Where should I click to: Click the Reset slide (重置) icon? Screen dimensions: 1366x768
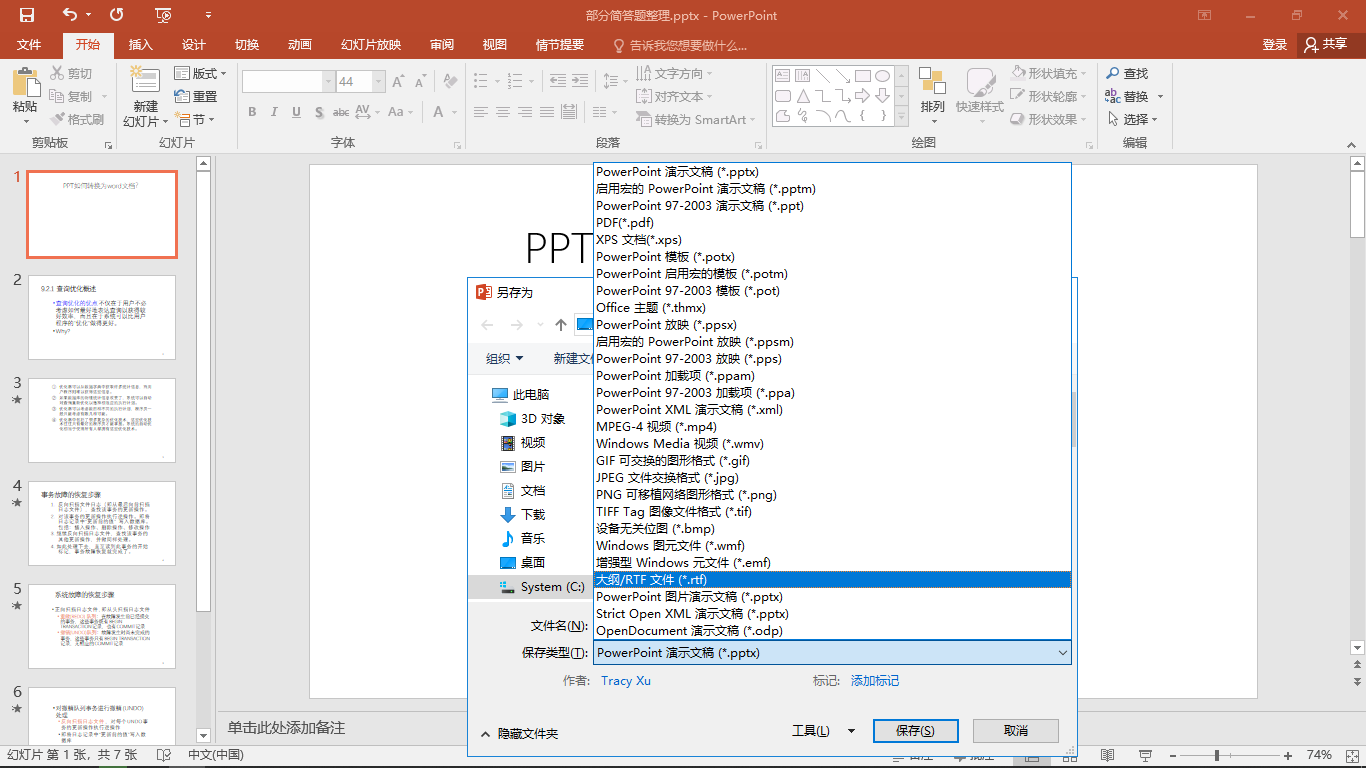(x=182, y=96)
